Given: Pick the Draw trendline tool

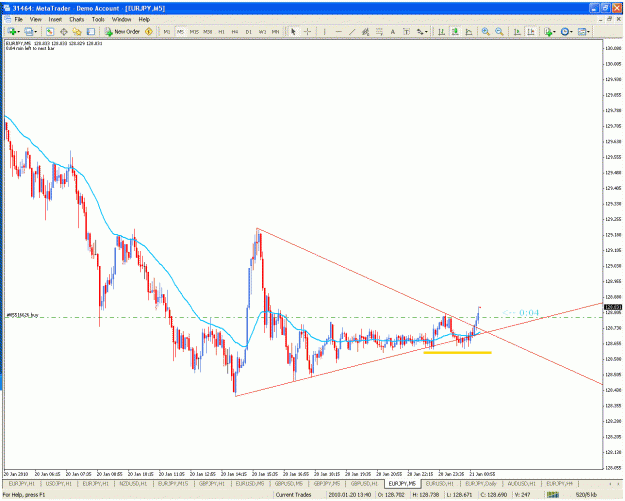Looking at the screenshot, I should 352,31.
